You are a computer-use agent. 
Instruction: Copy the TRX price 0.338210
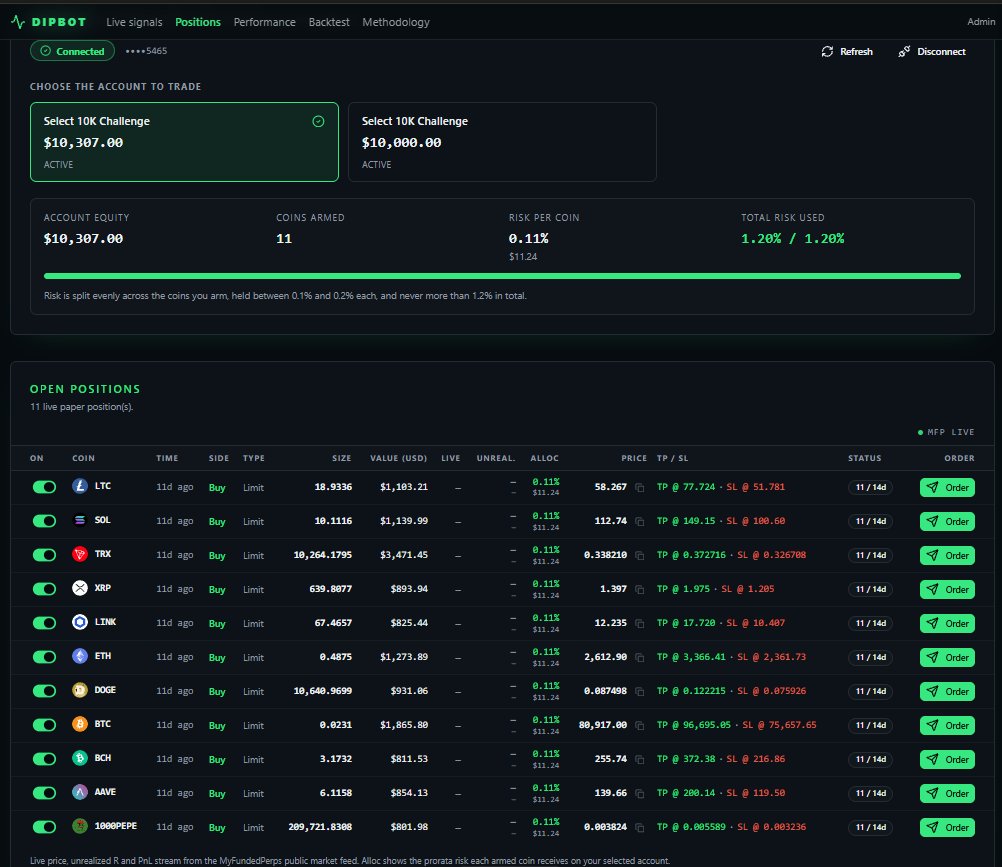point(640,555)
